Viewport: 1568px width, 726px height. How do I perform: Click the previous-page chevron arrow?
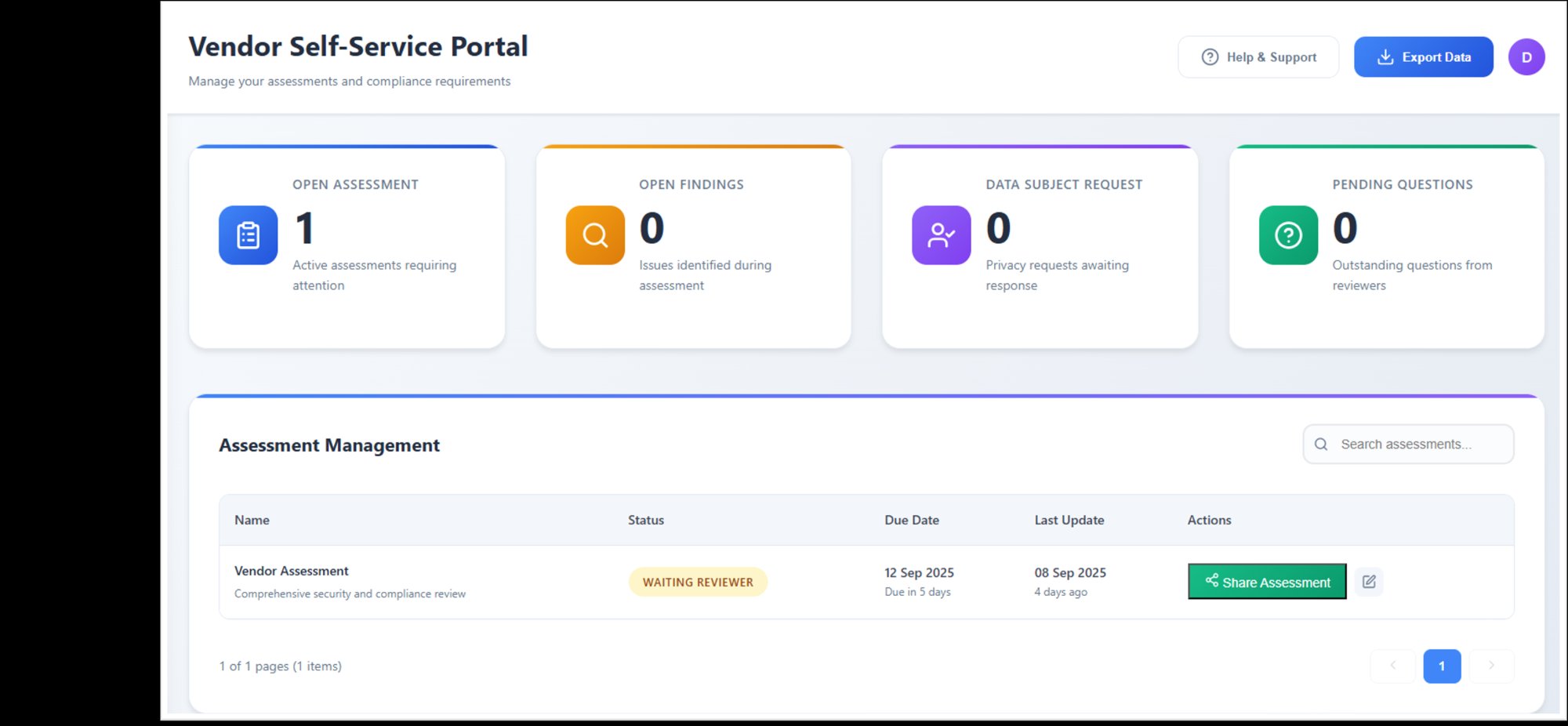1392,666
